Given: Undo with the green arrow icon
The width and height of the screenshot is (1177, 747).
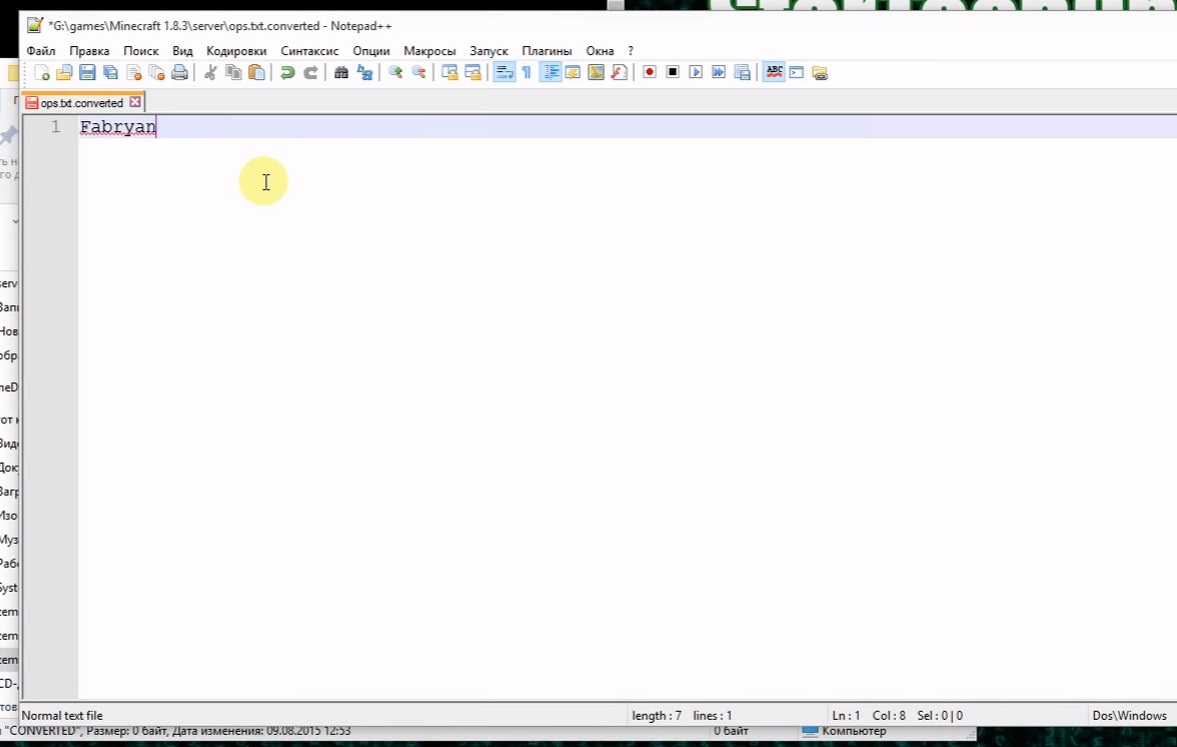Looking at the screenshot, I should click(287, 73).
